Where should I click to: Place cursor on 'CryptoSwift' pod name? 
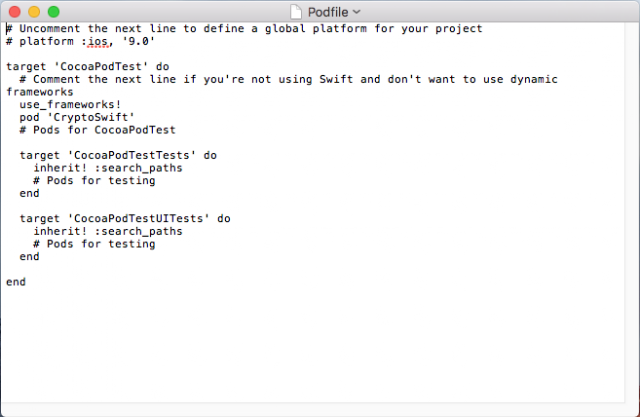pos(91,117)
